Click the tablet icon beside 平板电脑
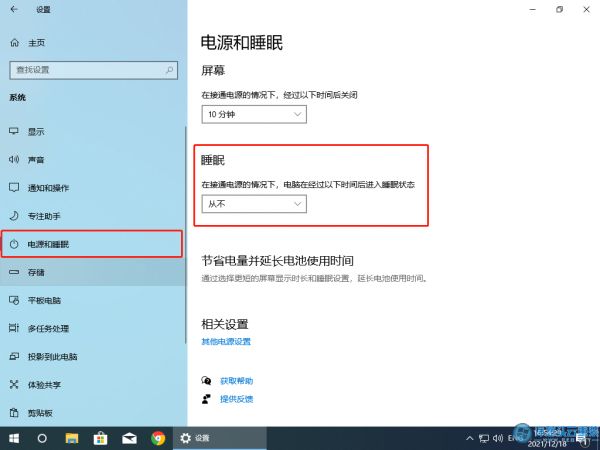Image resolution: width=600 pixels, height=450 pixels. pyautogui.click(x=14, y=300)
